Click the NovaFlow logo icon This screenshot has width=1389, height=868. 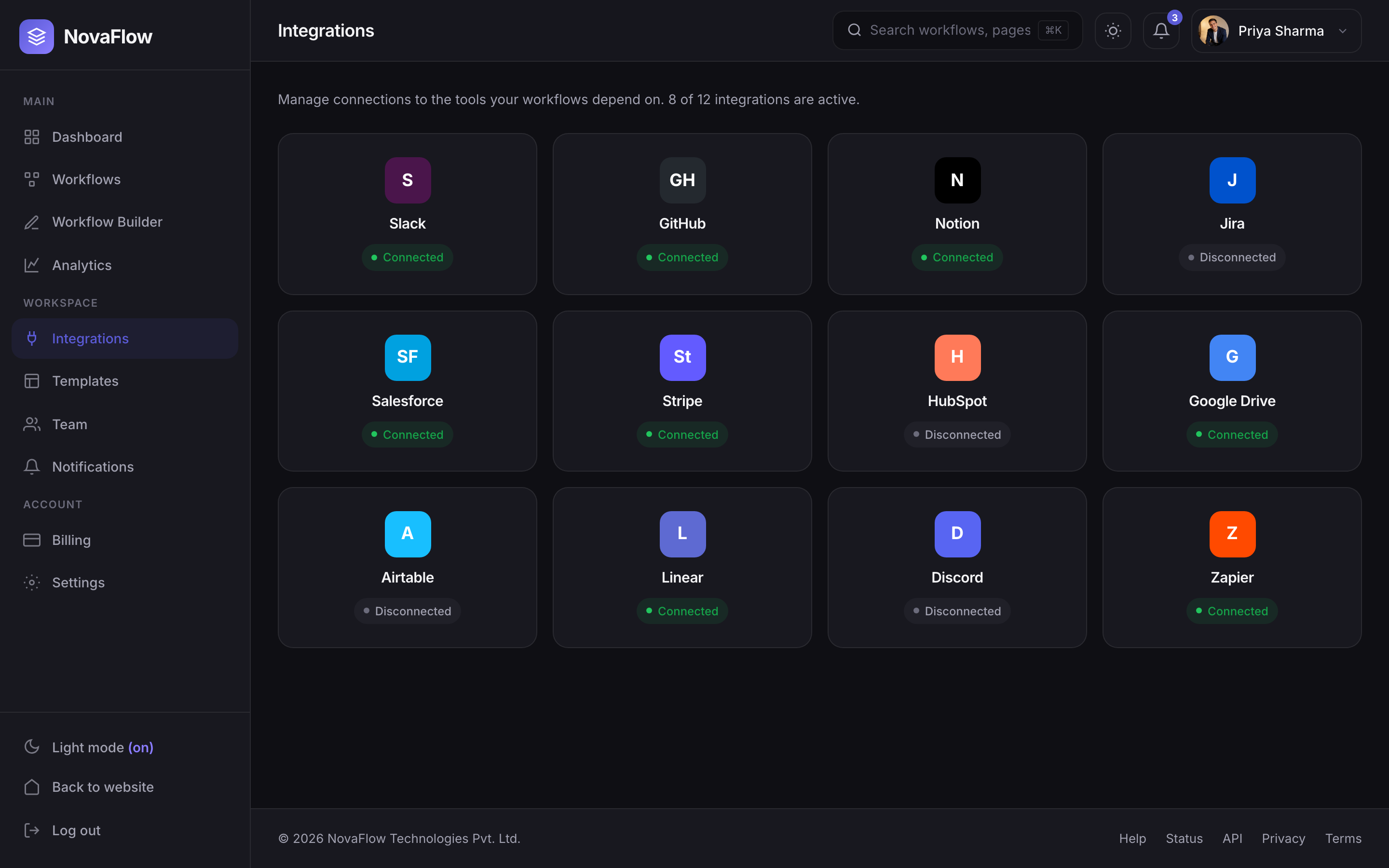[36, 36]
